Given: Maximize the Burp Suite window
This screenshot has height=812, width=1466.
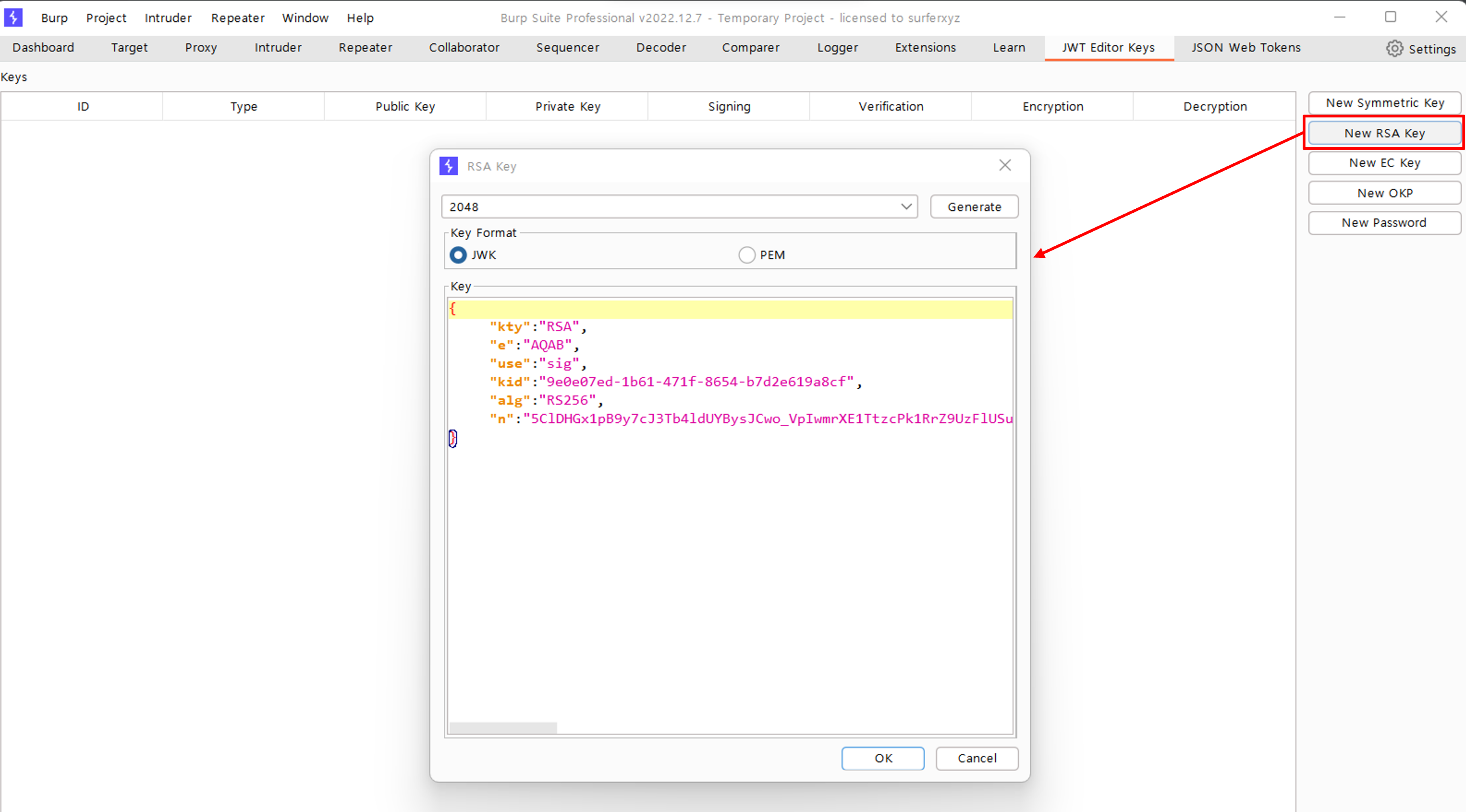Looking at the screenshot, I should pyautogui.click(x=1390, y=17).
